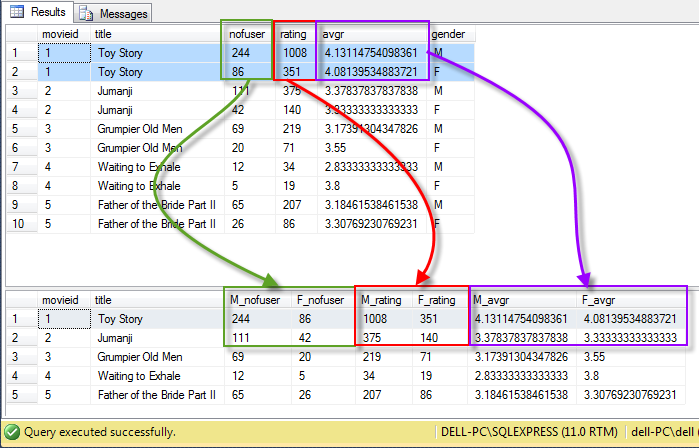Image resolution: width=699 pixels, height=448 pixels.
Task: Select the F_rating column header
Action: click(x=438, y=299)
